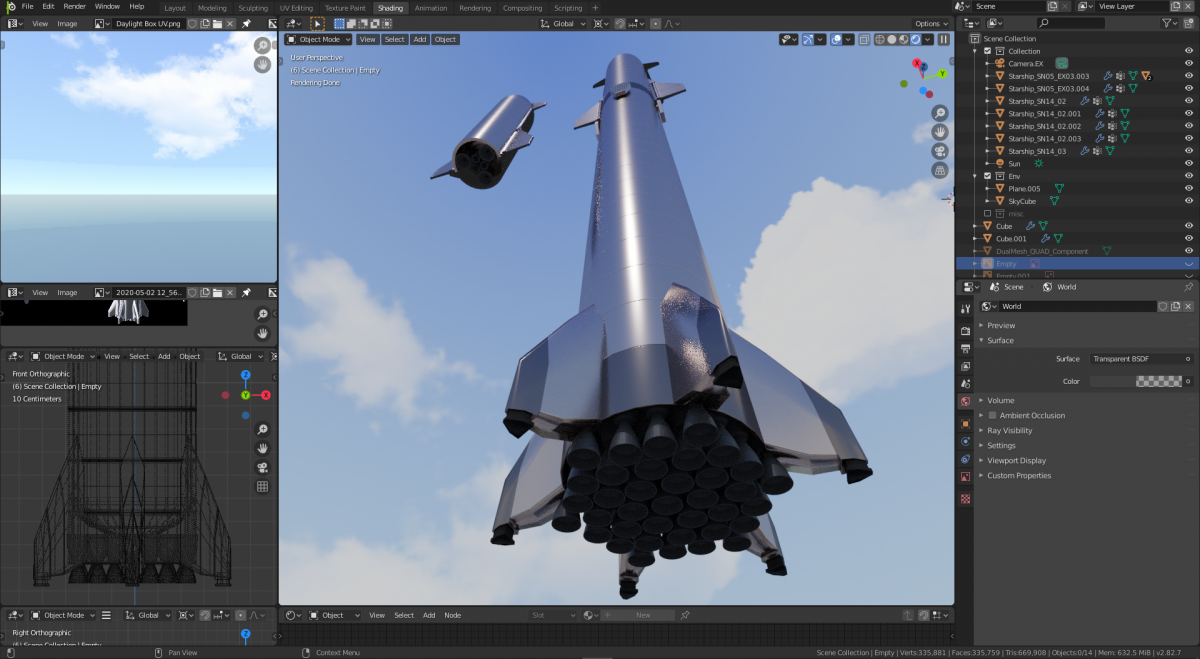
Task: Switch to the Compositing workspace tab
Action: (x=522, y=8)
